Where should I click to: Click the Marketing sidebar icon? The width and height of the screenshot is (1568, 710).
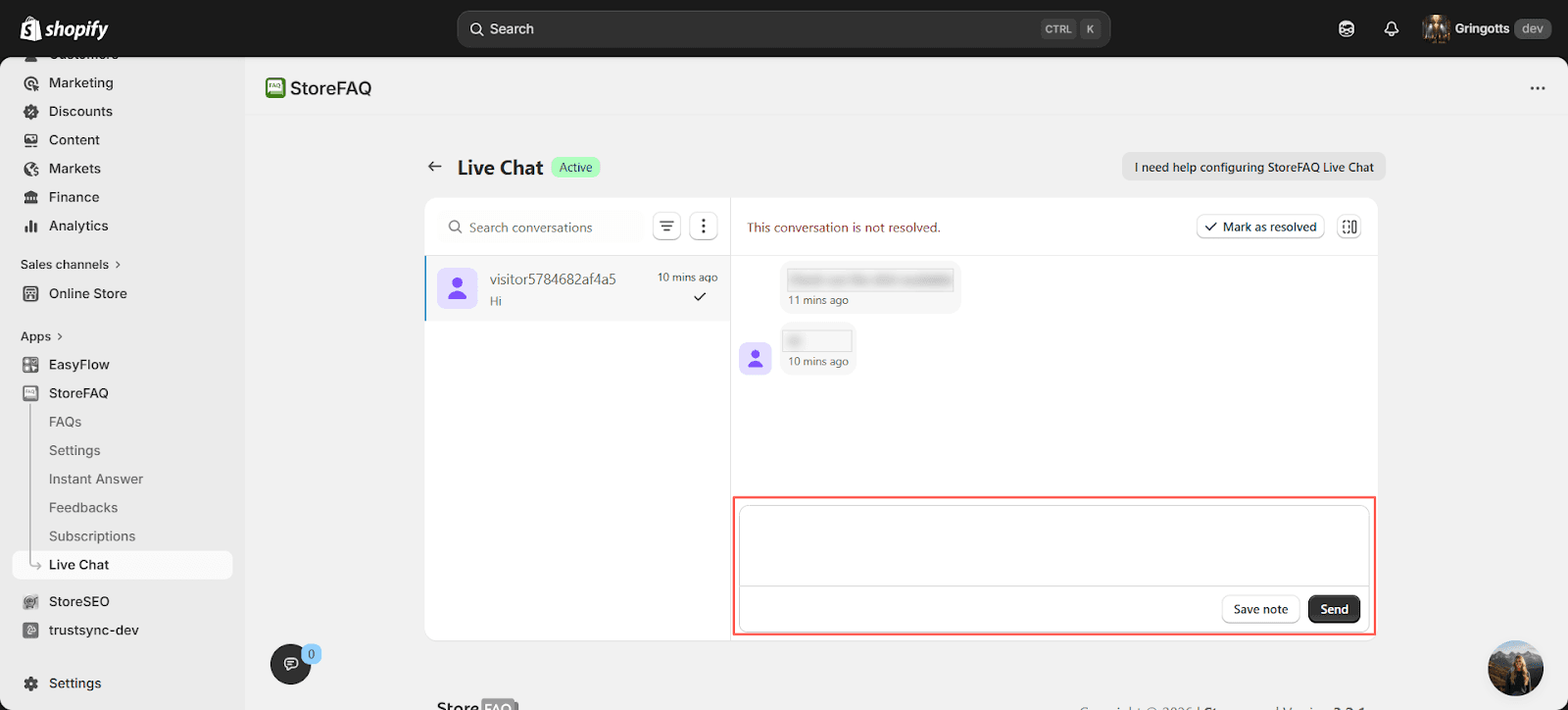31,83
